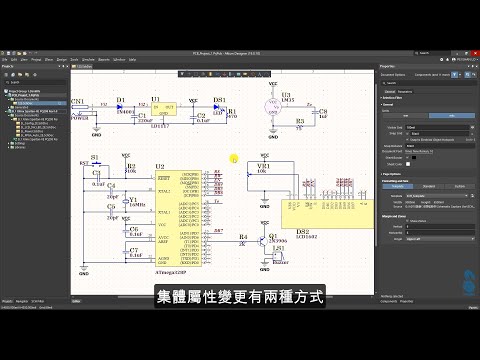Click the open folder icon in title bar
Viewport: 480px width, 360px height.
tap(19, 53)
